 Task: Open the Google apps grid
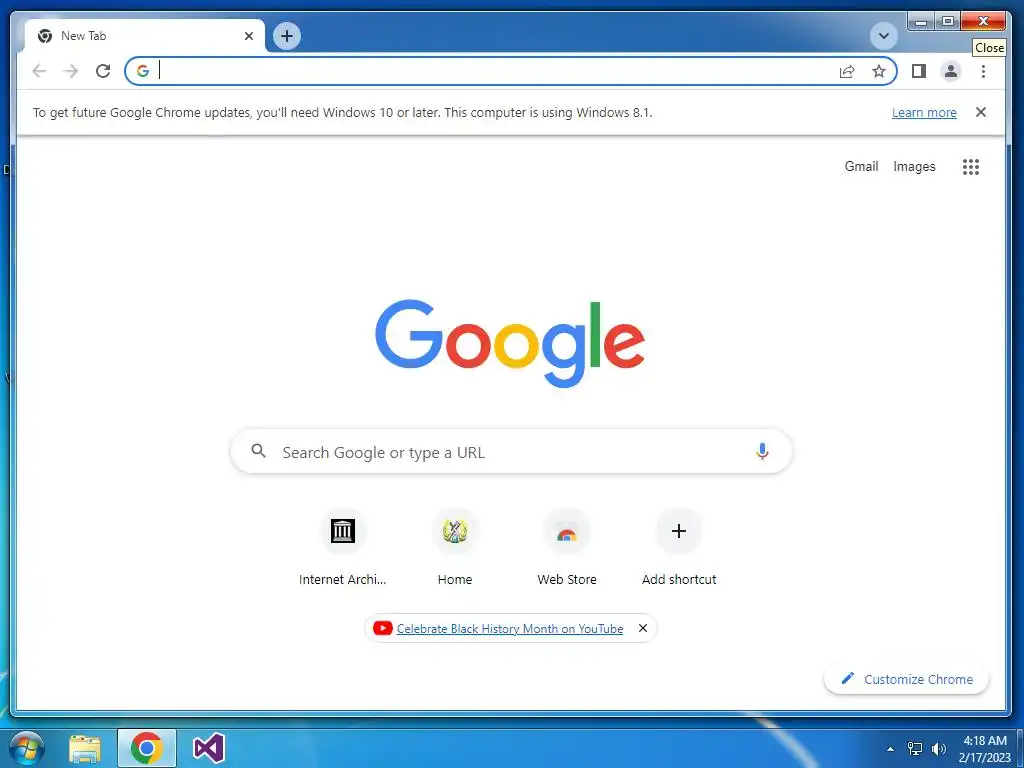pyautogui.click(x=970, y=167)
